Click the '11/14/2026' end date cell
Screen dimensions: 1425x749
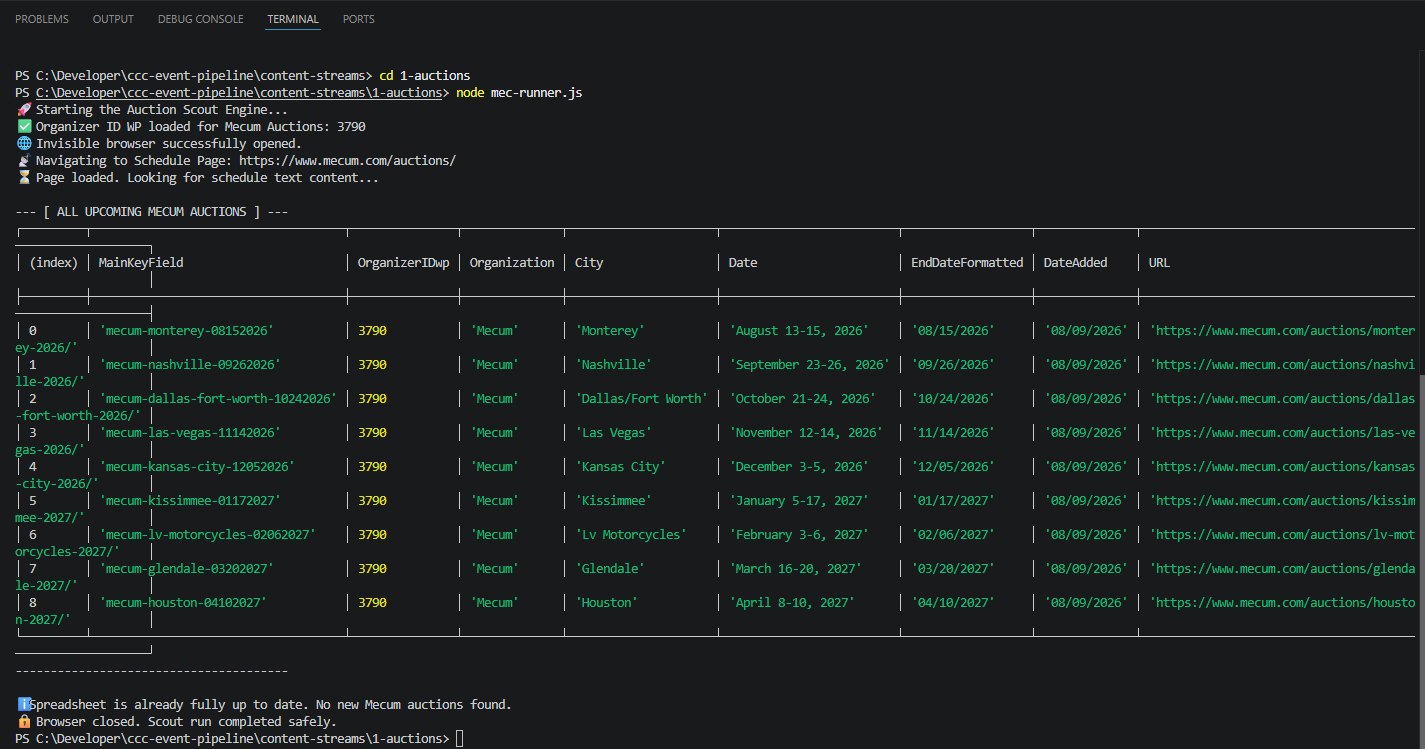953,433
